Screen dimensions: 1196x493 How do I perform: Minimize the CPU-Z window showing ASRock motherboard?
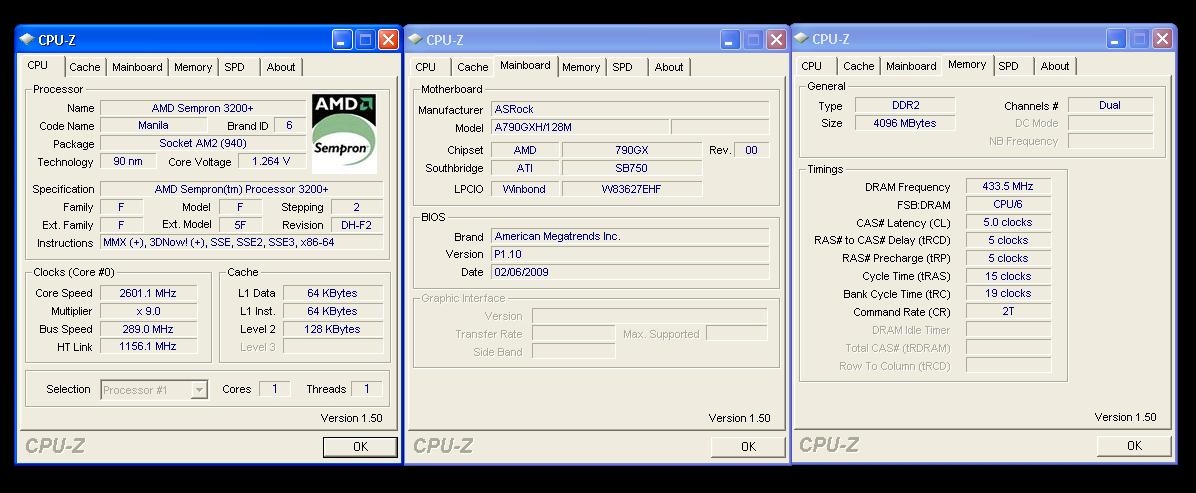[x=730, y=40]
